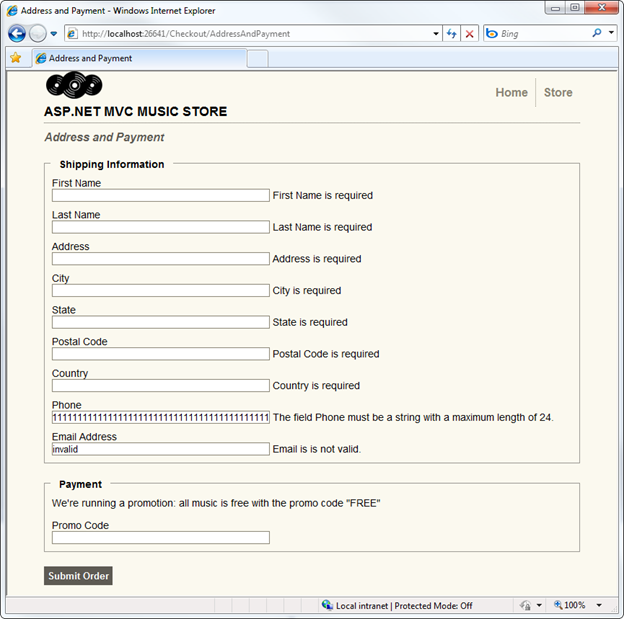Maximize the Internet Explorer window
624x619 pixels.
(x=575, y=8)
